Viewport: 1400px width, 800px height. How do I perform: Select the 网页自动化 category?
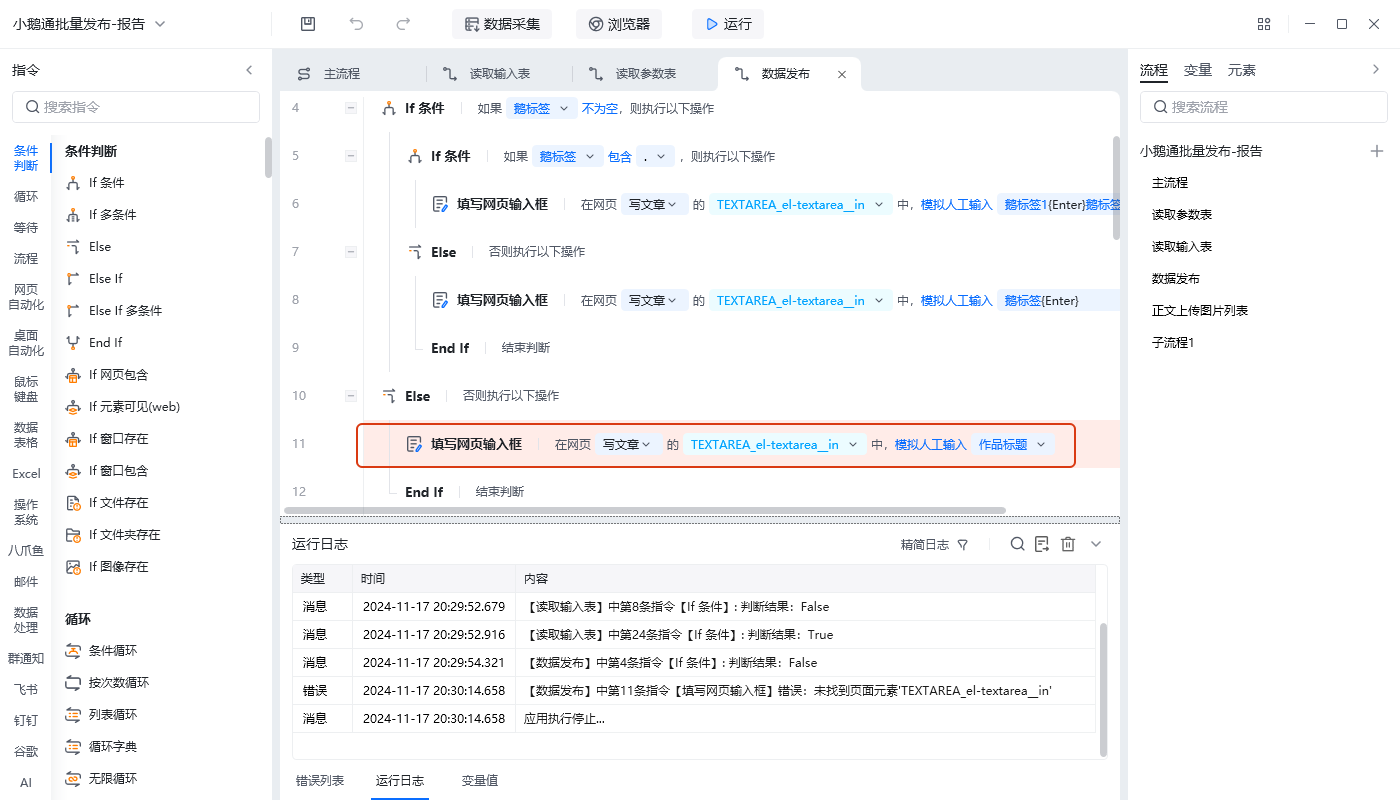point(26,297)
